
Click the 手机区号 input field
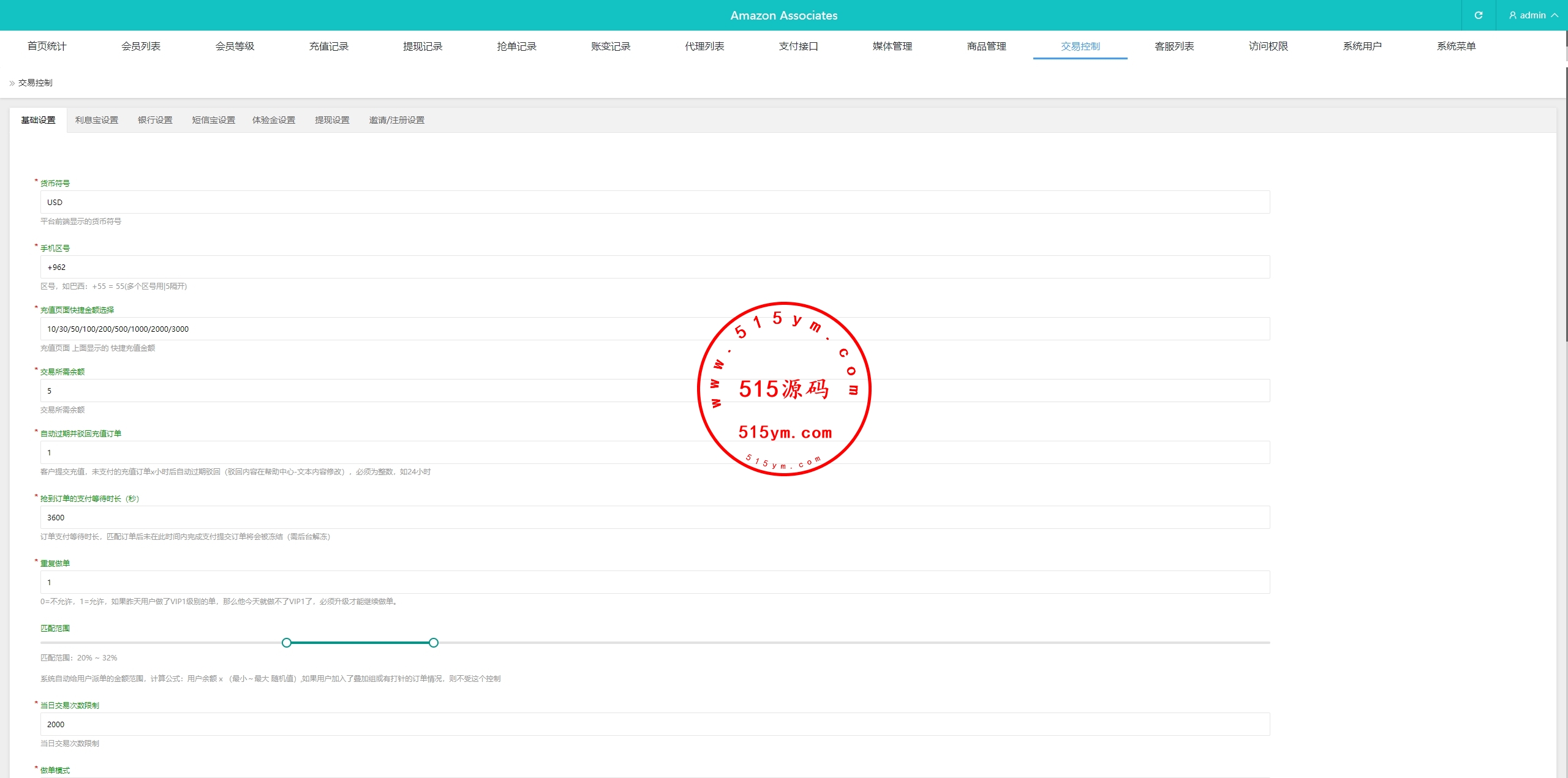click(x=655, y=267)
